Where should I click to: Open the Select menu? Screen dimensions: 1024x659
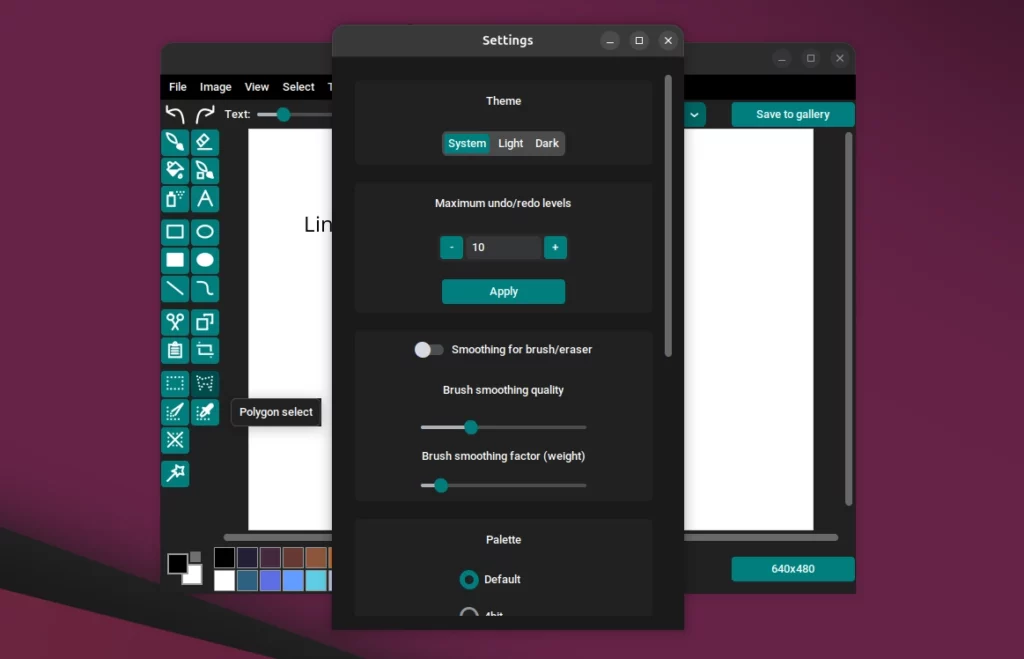click(x=298, y=87)
